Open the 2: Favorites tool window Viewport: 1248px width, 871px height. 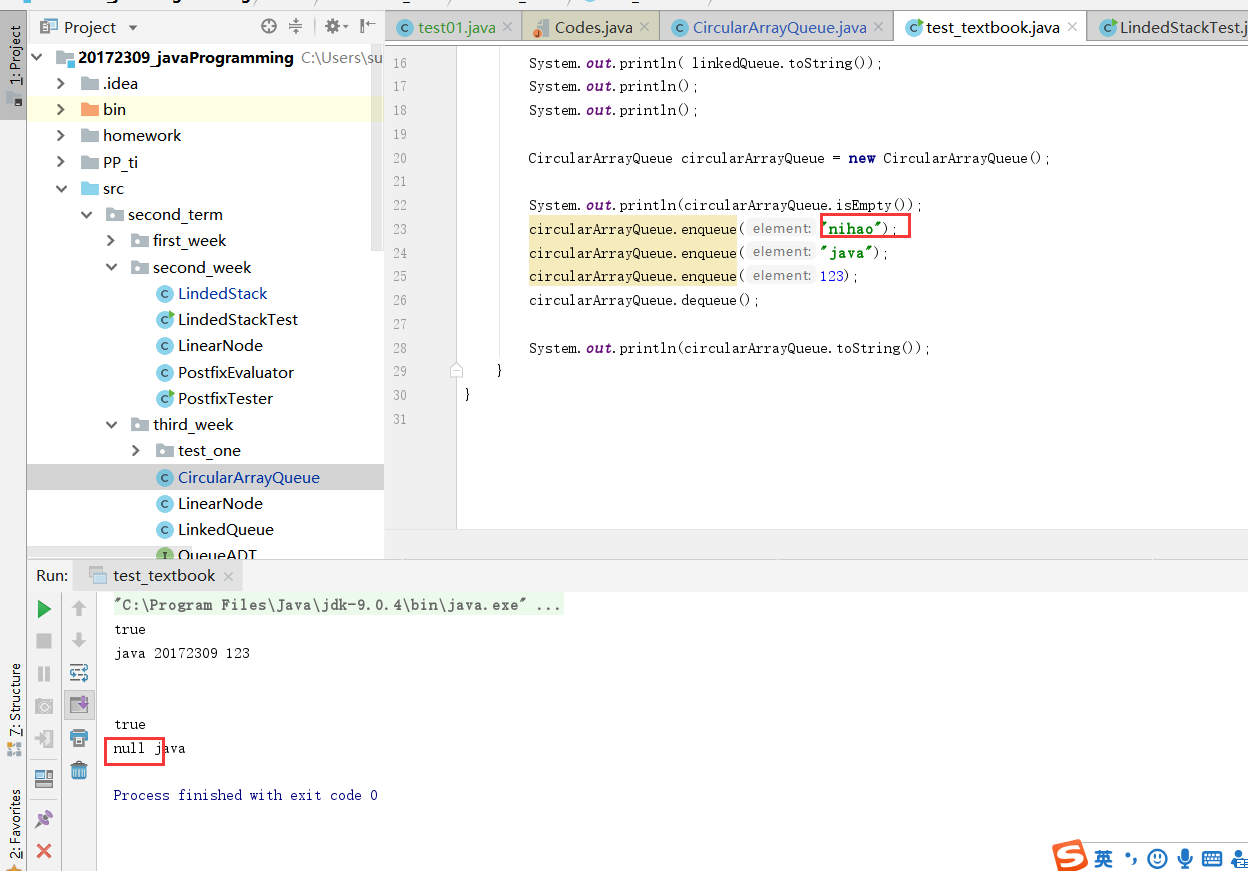coord(14,828)
